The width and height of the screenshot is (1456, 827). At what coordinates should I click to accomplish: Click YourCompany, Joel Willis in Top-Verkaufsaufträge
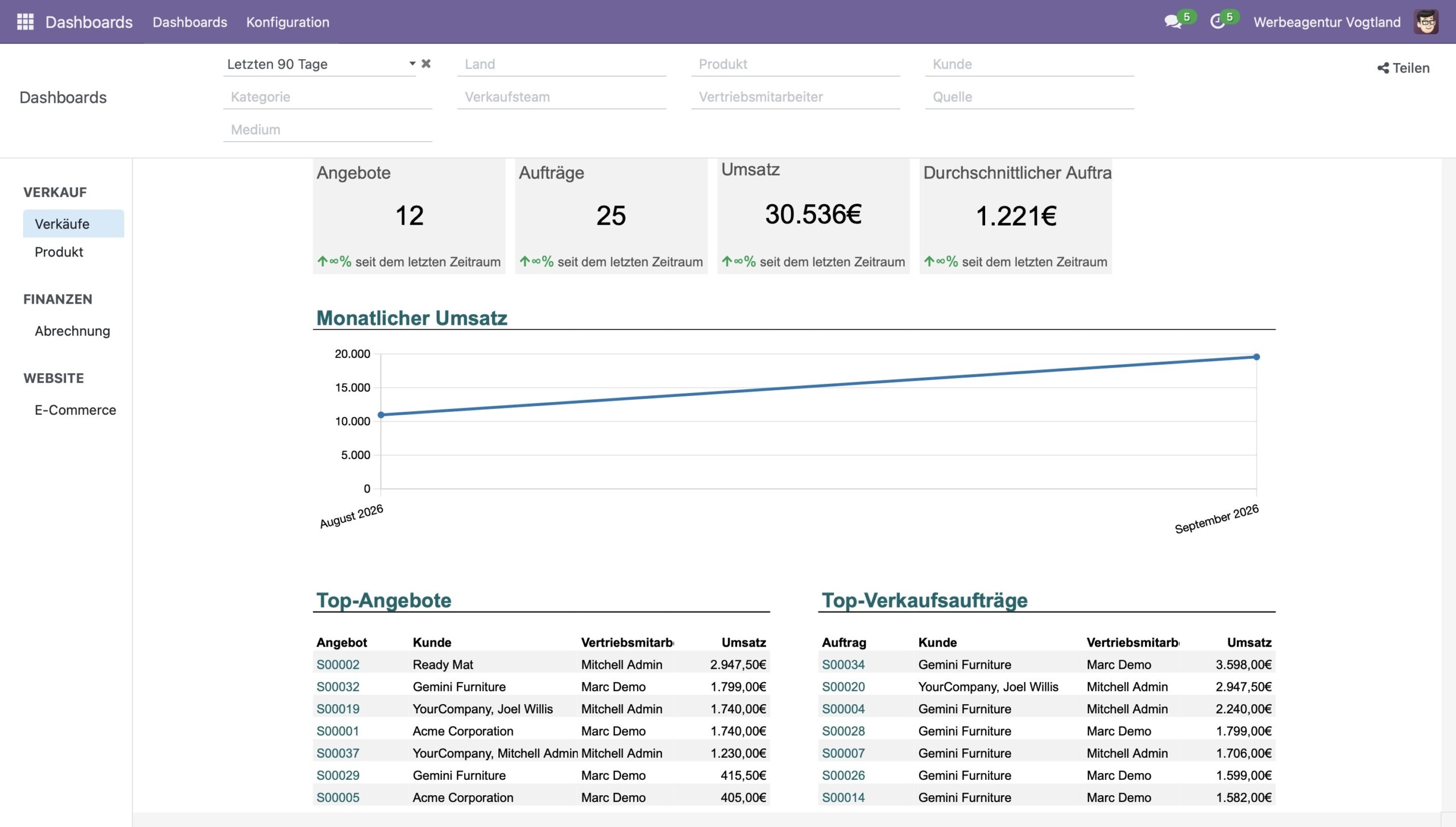point(988,687)
